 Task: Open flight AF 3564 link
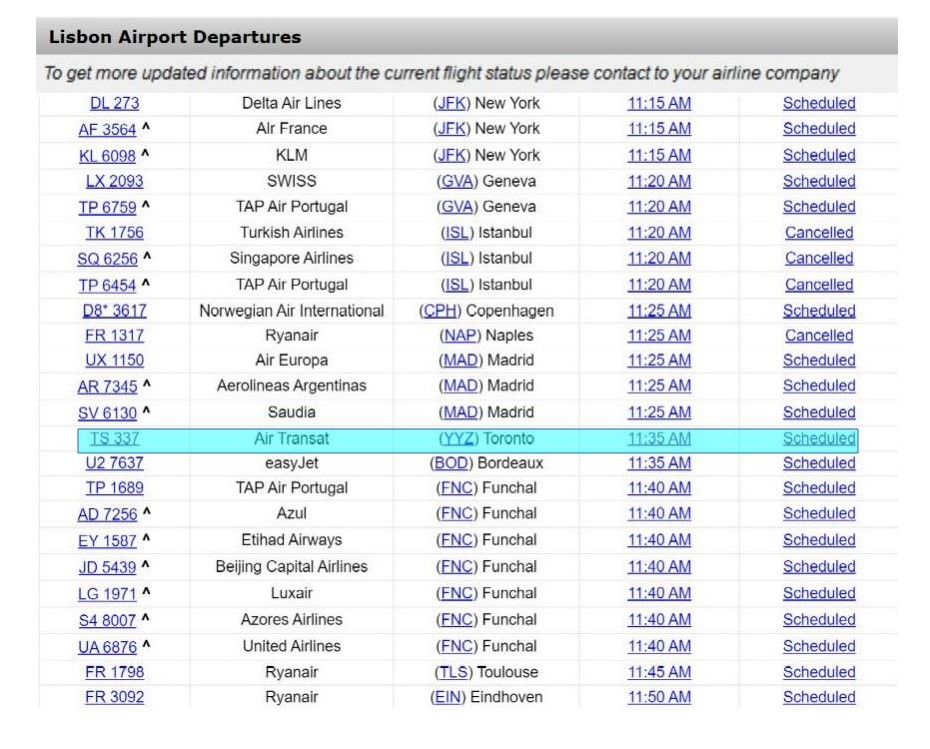point(107,129)
